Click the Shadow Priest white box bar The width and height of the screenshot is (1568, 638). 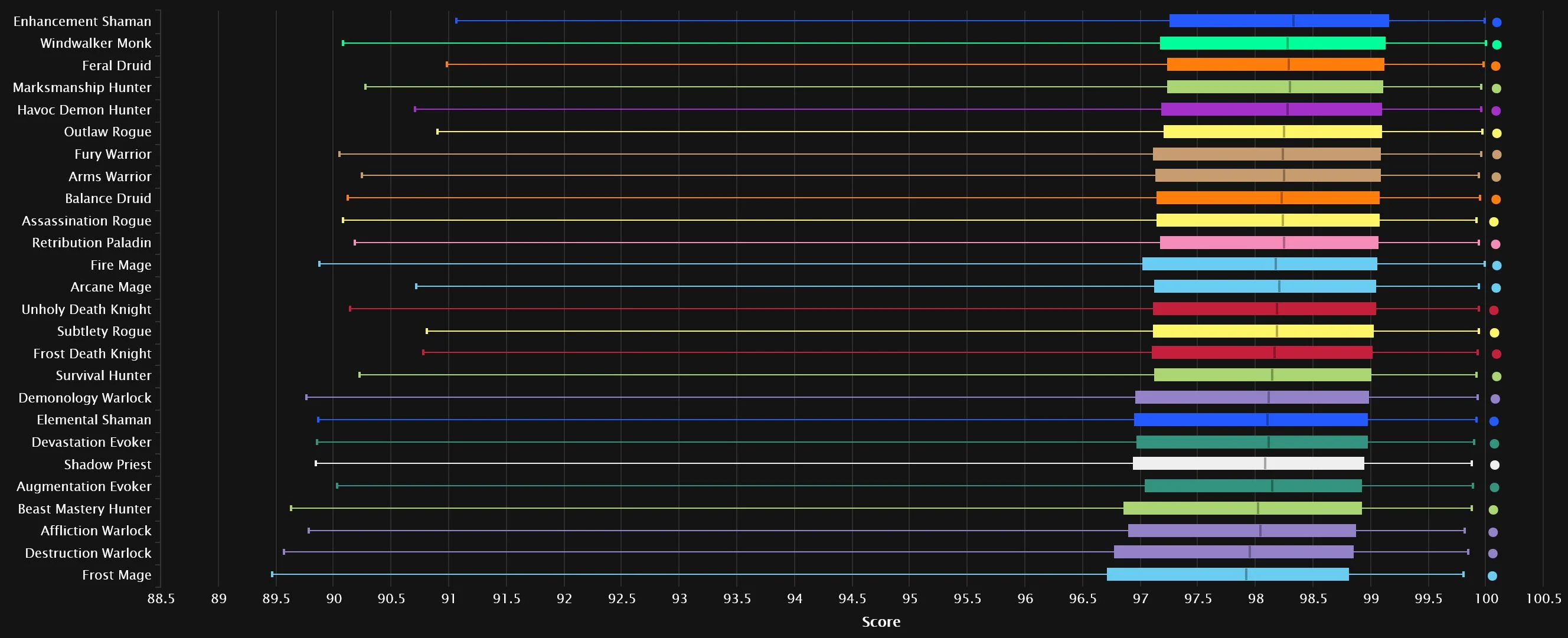point(1249,464)
